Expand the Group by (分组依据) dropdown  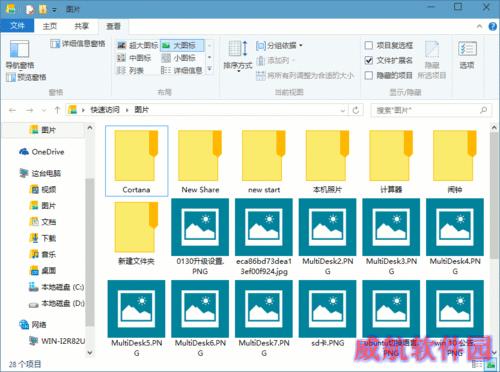(279, 45)
